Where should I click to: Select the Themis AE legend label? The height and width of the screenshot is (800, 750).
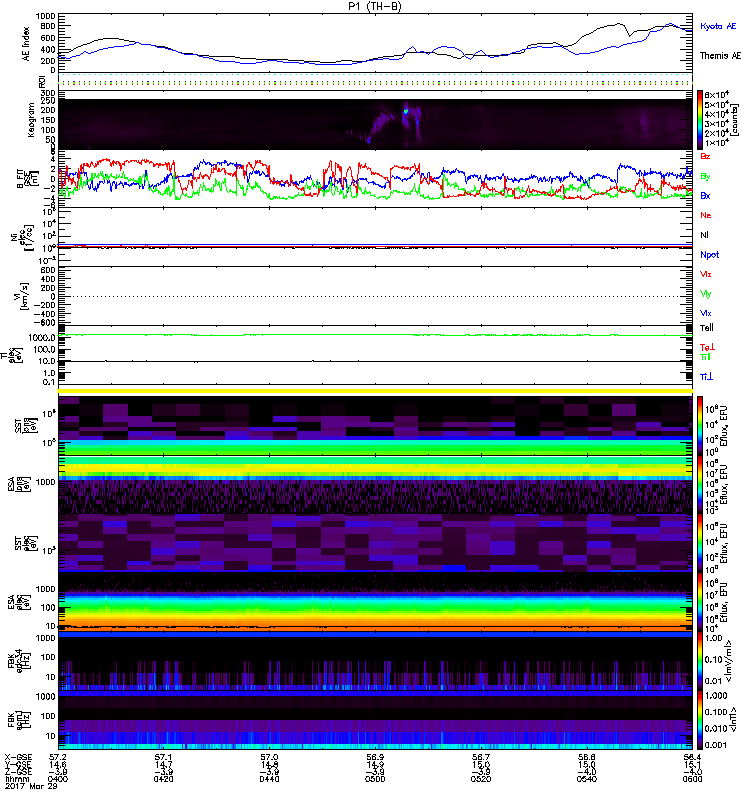[720, 56]
